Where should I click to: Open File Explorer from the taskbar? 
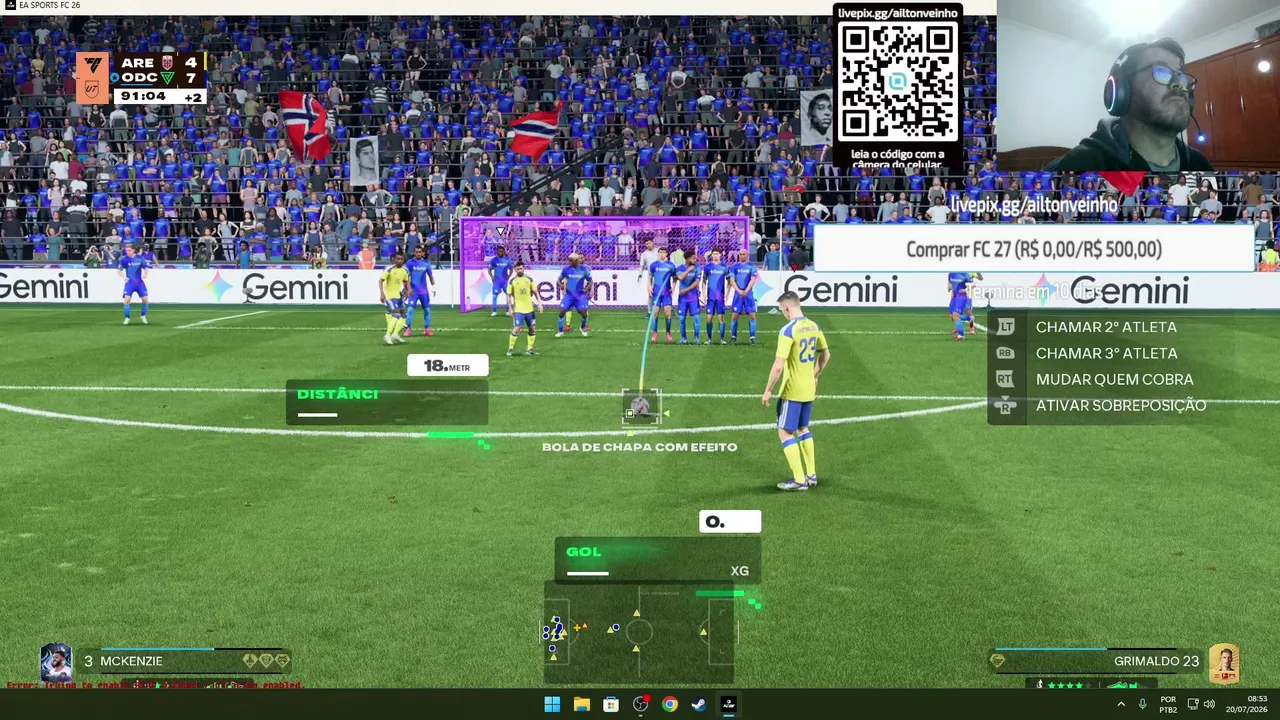tap(581, 704)
